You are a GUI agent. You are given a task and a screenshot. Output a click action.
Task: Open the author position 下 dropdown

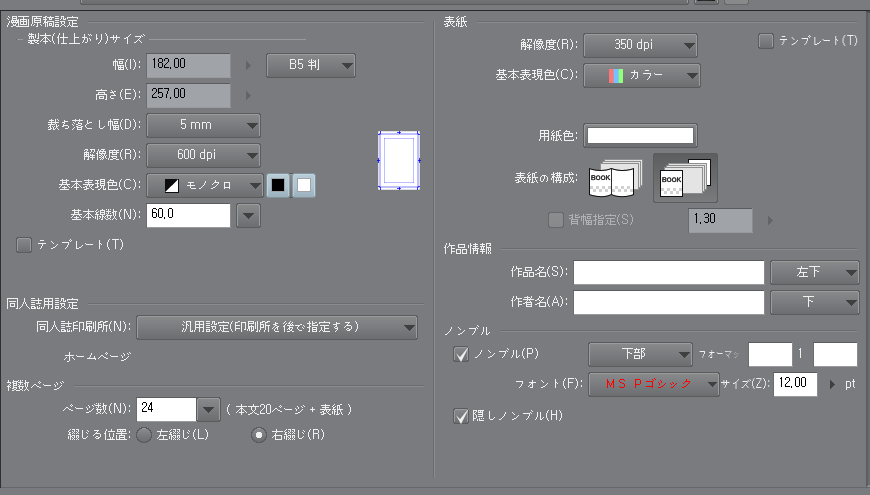[x=815, y=302]
